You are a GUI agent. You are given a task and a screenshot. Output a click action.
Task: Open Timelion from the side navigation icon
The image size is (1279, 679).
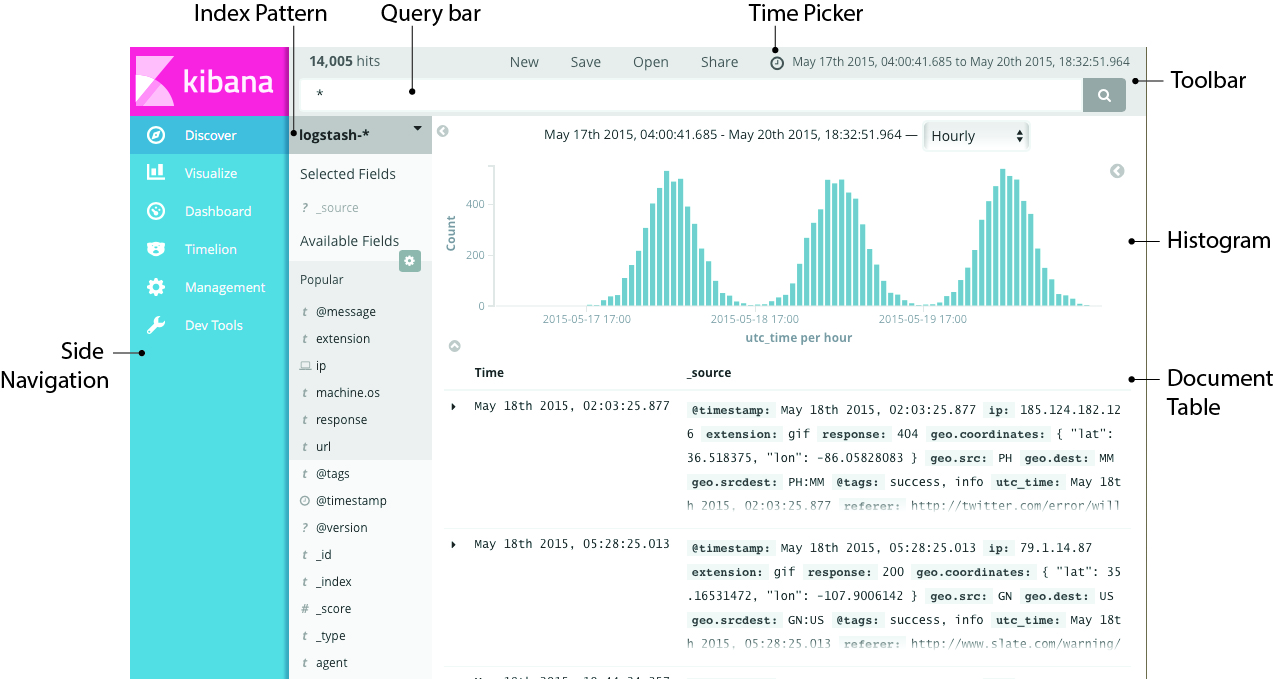pyautogui.click(x=156, y=249)
